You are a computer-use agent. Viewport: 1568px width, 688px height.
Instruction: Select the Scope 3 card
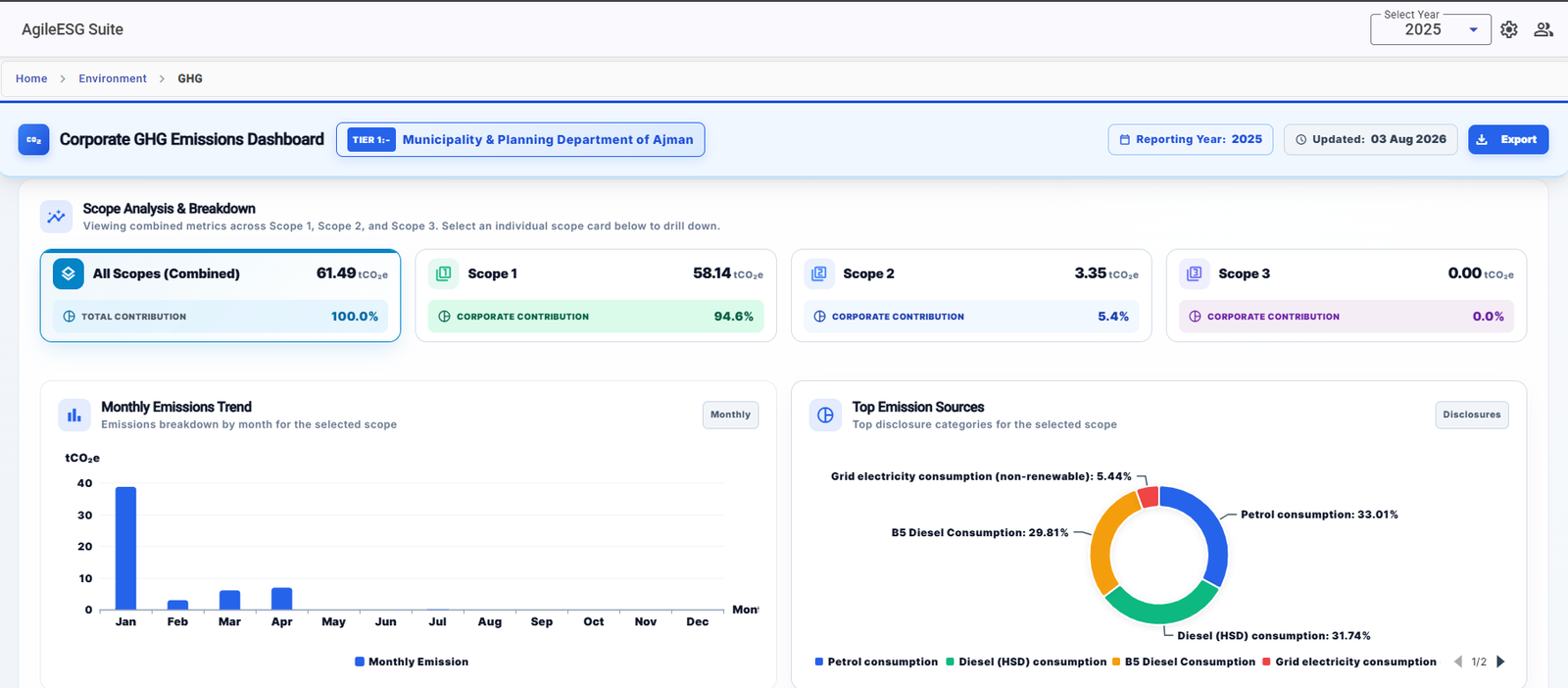(x=1347, y=295)
